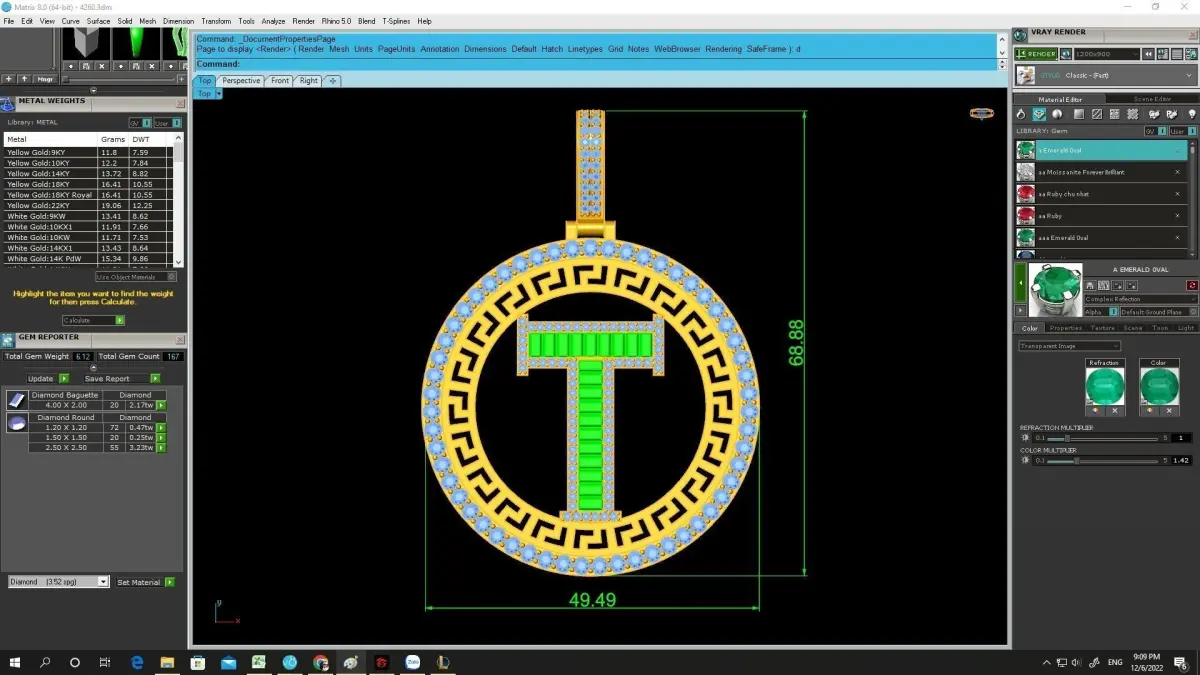Click the Refraction emerald color swatch

pos(1105,386)
